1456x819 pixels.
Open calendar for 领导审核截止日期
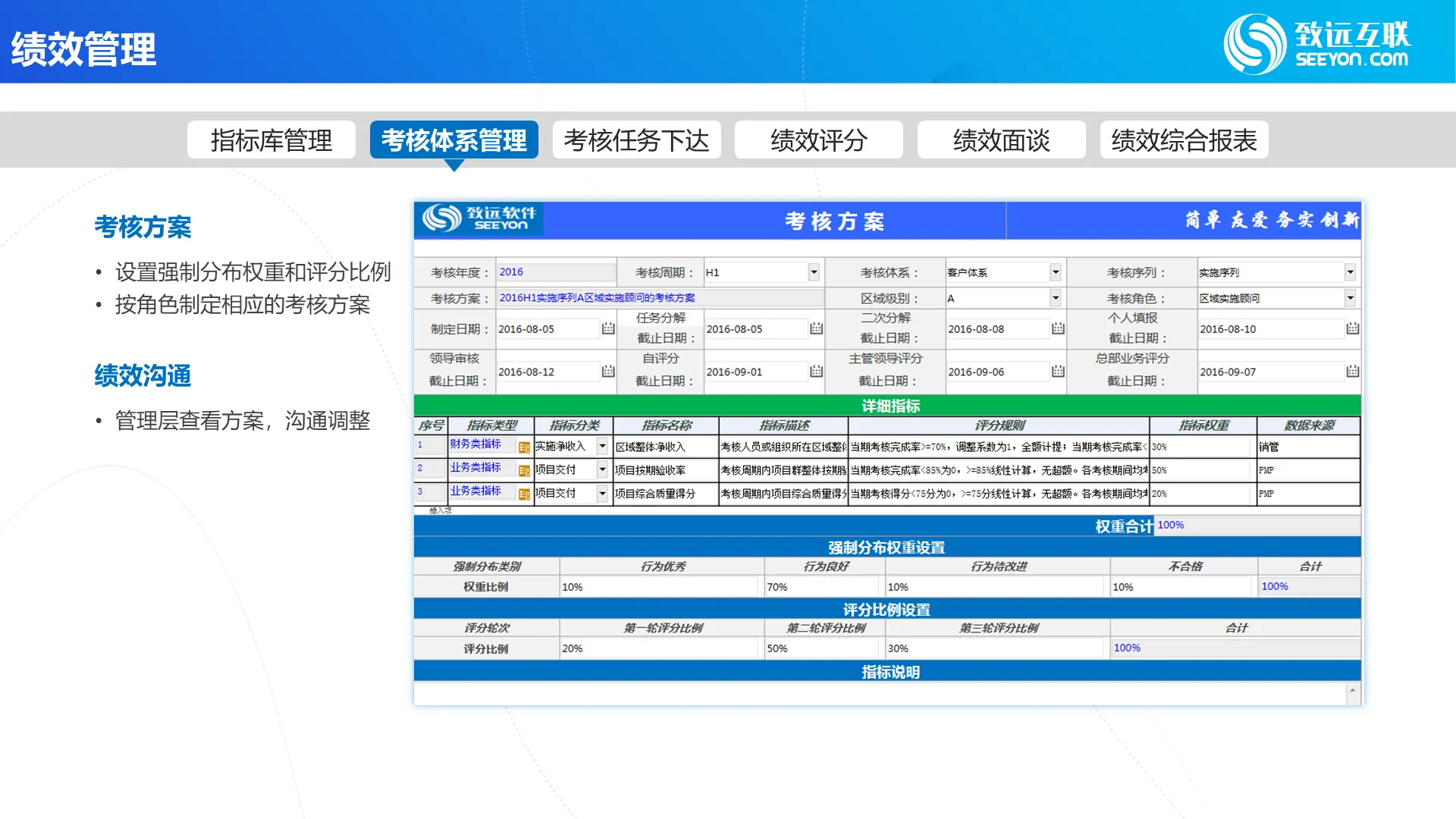point(608,371)
